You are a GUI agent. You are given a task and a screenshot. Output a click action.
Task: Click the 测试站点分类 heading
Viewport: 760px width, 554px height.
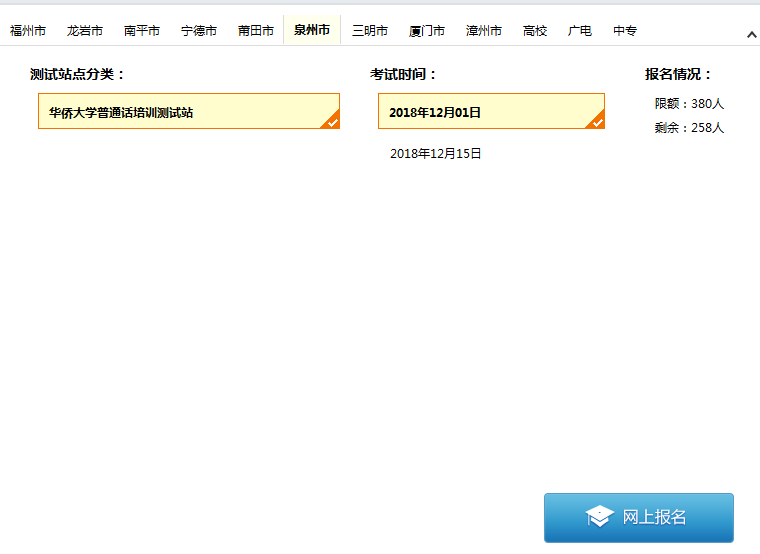click(78, 74)
